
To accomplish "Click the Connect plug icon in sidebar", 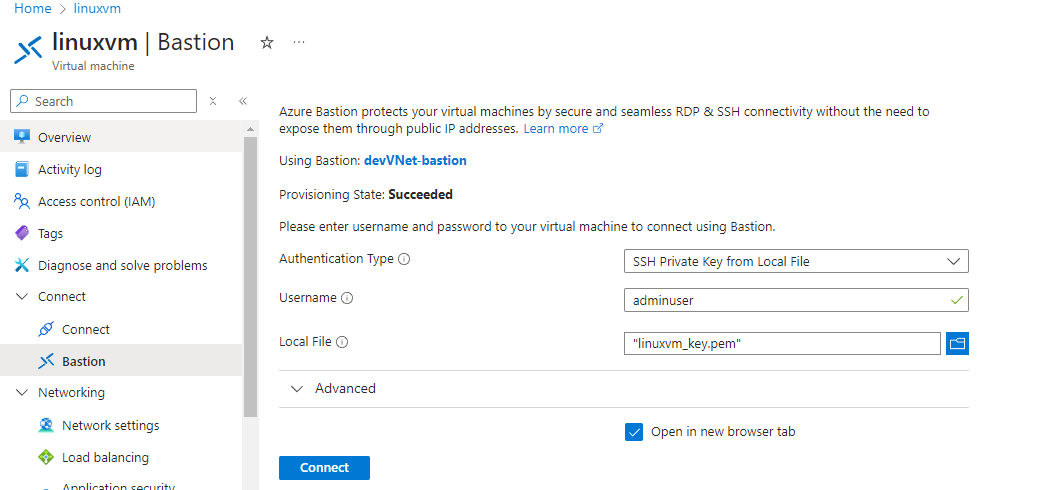I will pos(46,330).
